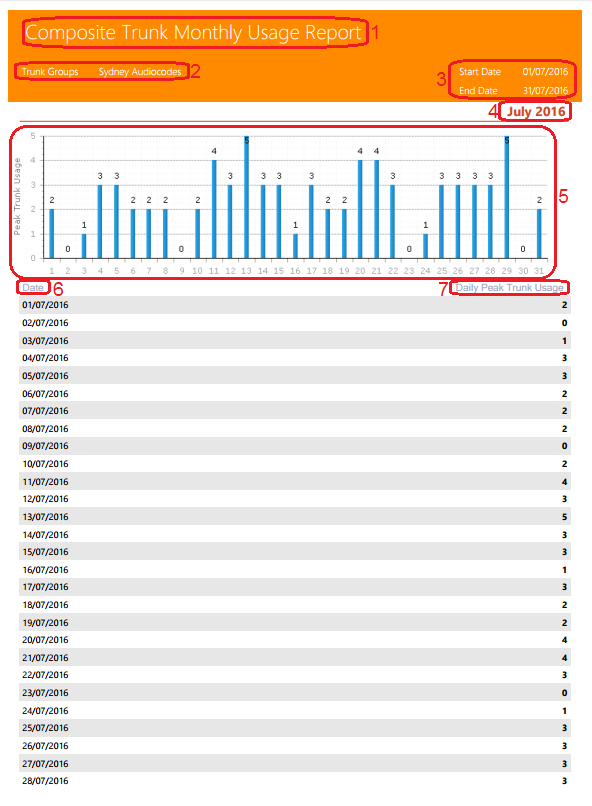Click the 03/07/2016 date cell

point(45,340)
